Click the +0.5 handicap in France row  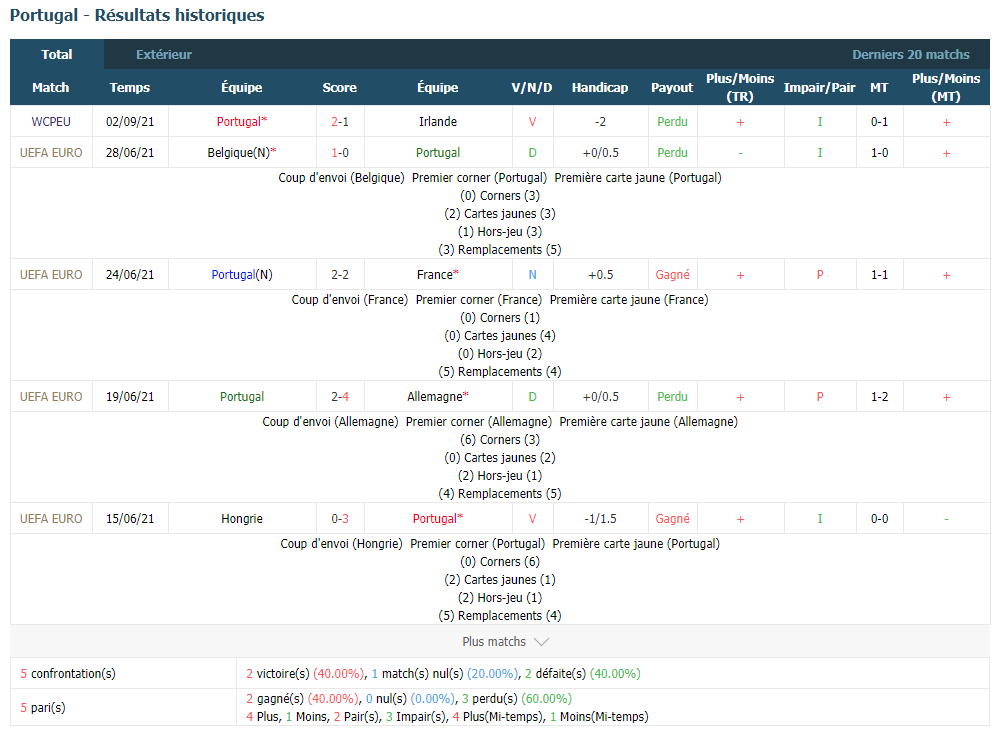click(600, 275)
